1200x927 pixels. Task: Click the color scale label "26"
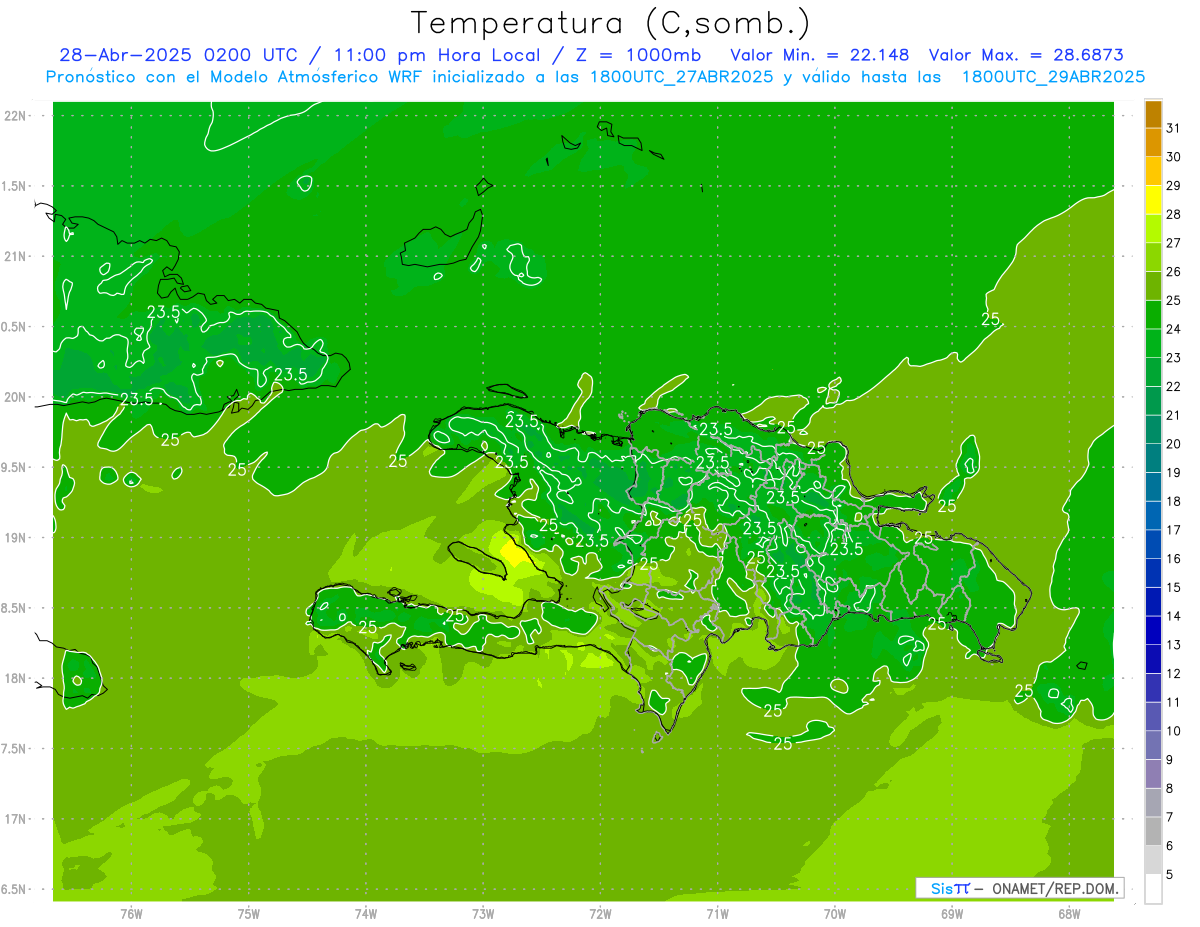click(x=1174, y=272)
